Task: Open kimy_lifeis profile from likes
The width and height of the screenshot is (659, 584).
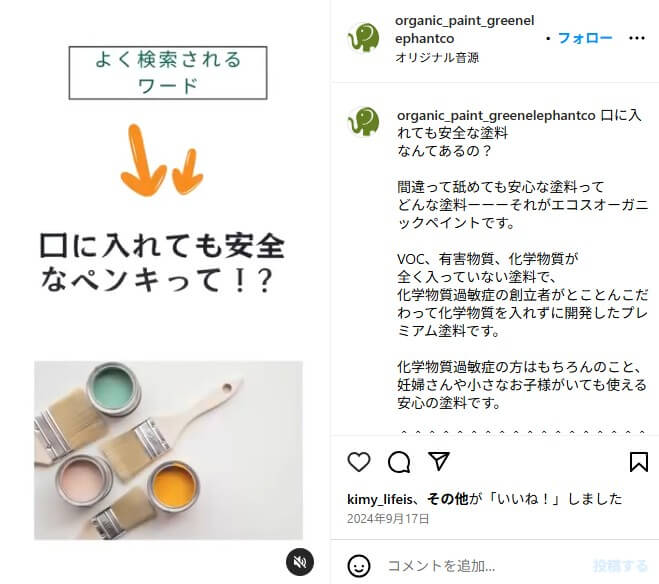Action: 380,499
